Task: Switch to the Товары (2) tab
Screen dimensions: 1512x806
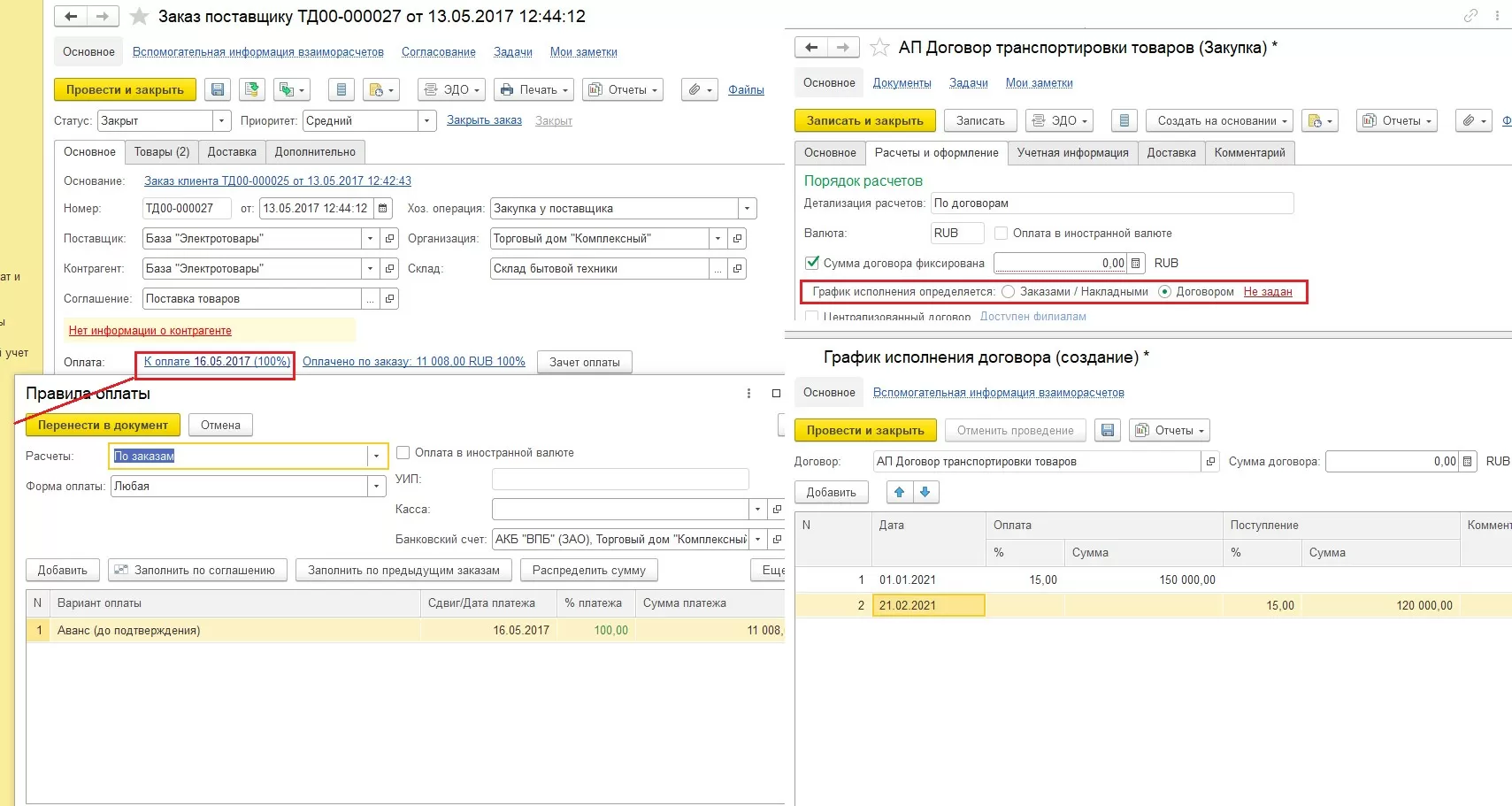Action: pyautogui.click(x=162, y=152)
